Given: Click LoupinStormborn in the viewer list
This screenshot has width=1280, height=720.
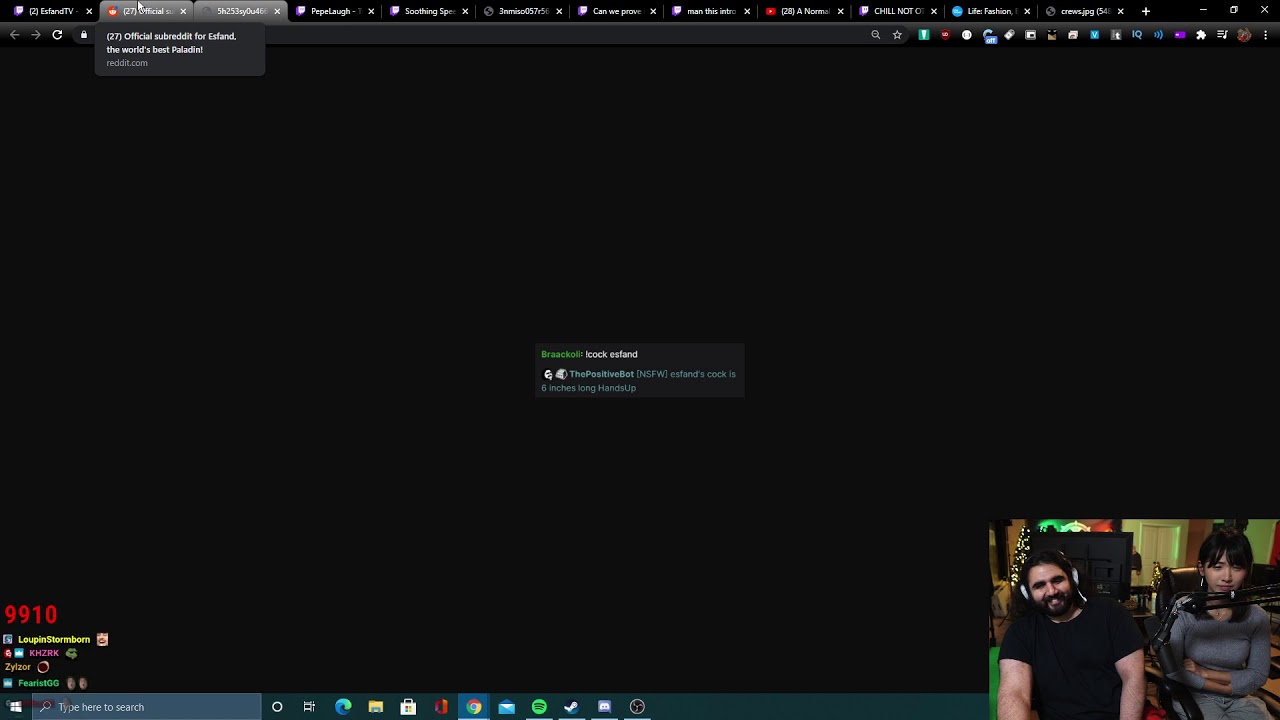Looking at the screenshot, I should tap(54, 639).
